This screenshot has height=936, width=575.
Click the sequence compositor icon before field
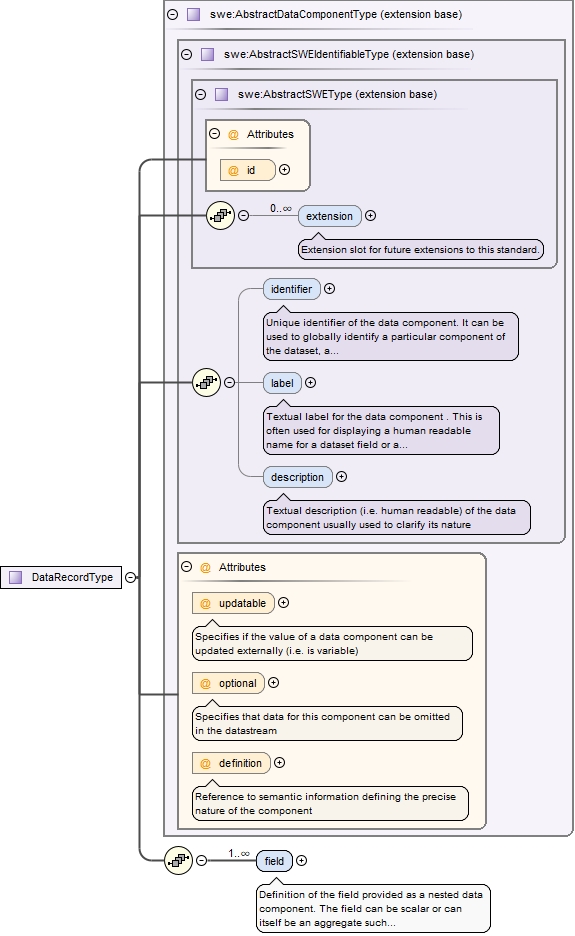pyautogui.click(x=179, y=861)
